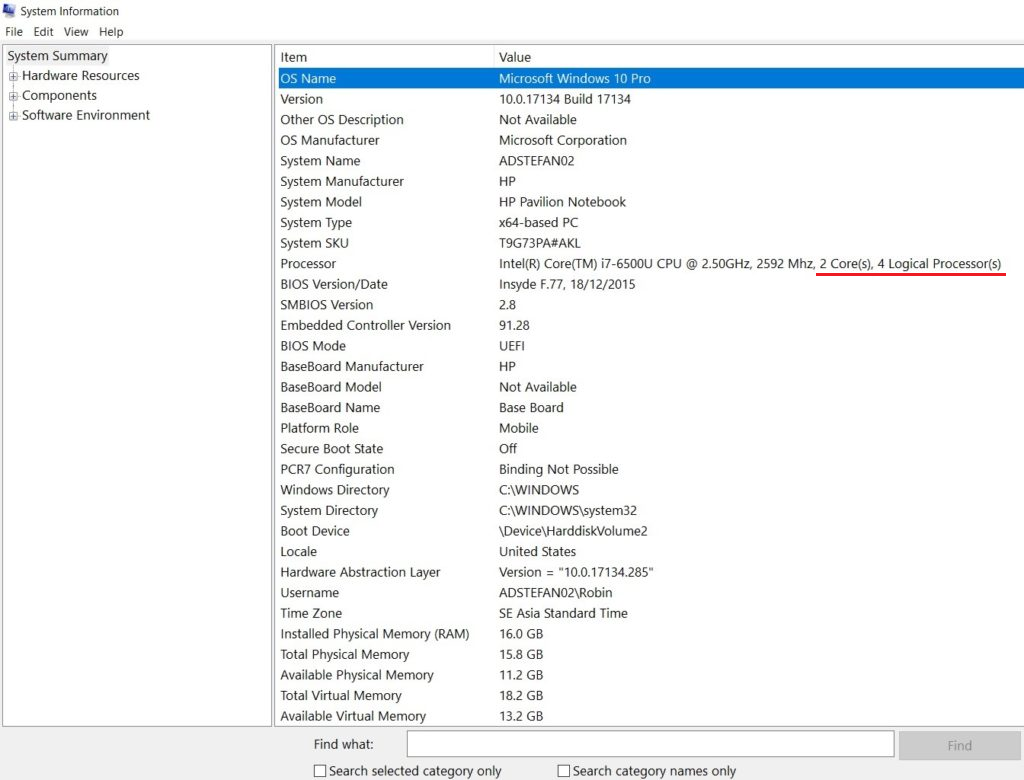The width and height of the screenshot is (1024, 780).
Task: Open the Help menu
Action: click(x=110, y=31)
